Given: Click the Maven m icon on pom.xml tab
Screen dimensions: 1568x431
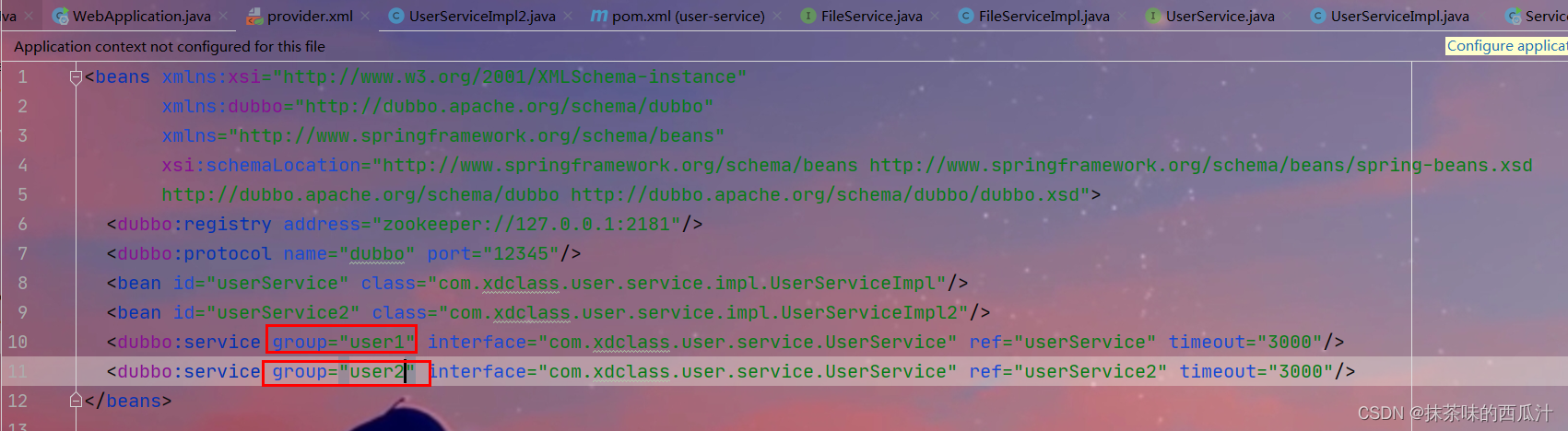Looking at the screenshot, I should pos(599,16).
